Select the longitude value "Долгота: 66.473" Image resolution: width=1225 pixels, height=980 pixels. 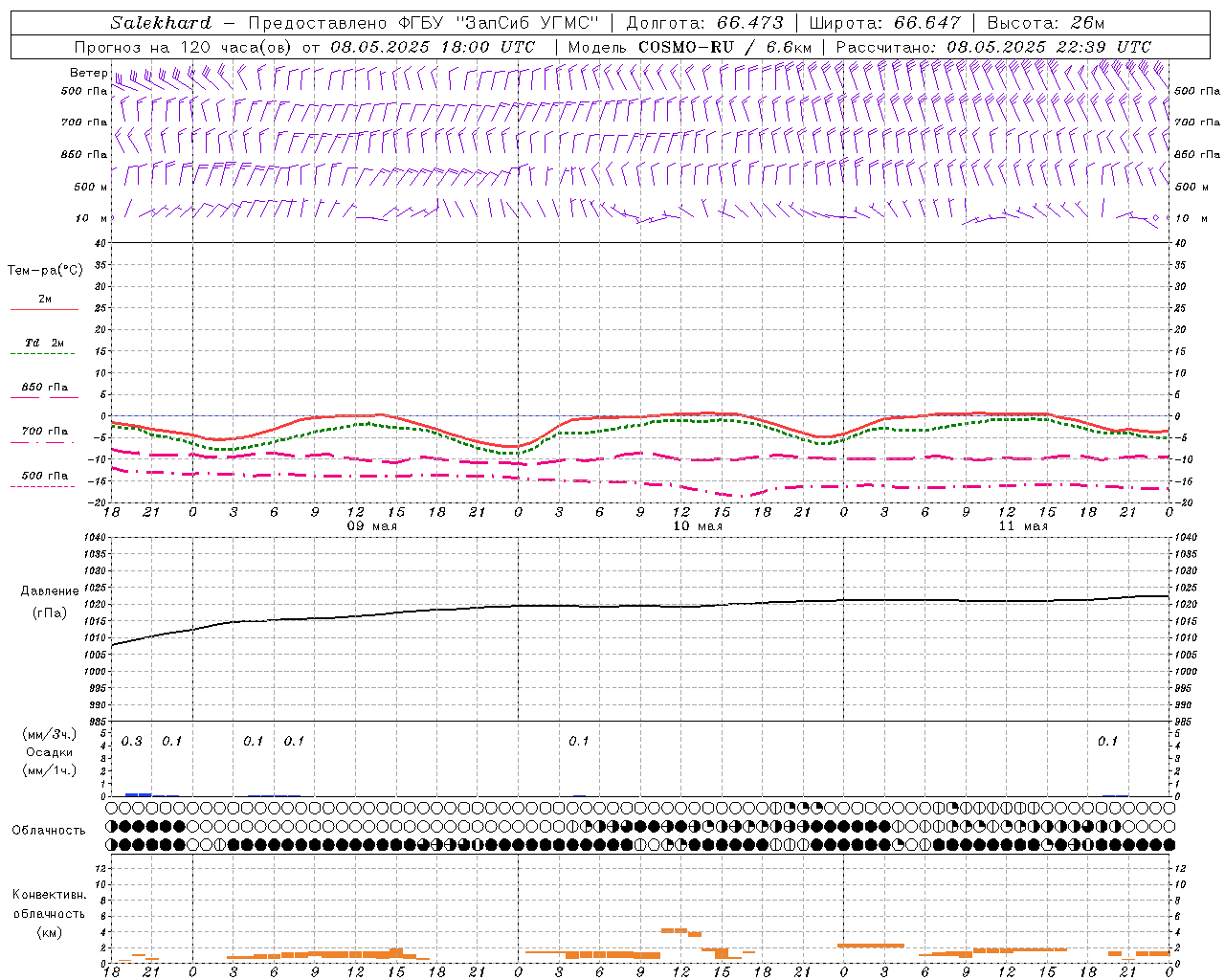click(704, 23)
